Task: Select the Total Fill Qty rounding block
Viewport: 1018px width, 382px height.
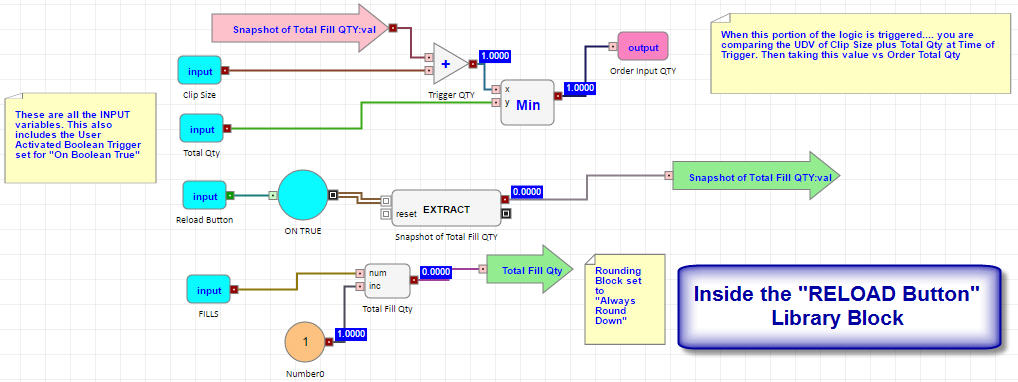Action: pyautogui.click(x=388, y=281)
